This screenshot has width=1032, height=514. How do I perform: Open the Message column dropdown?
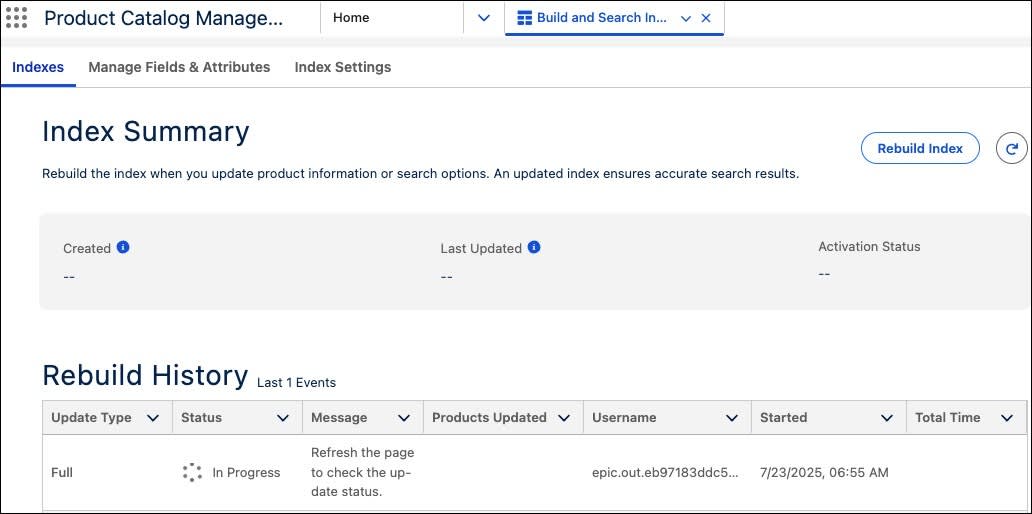tap(404, 418)
